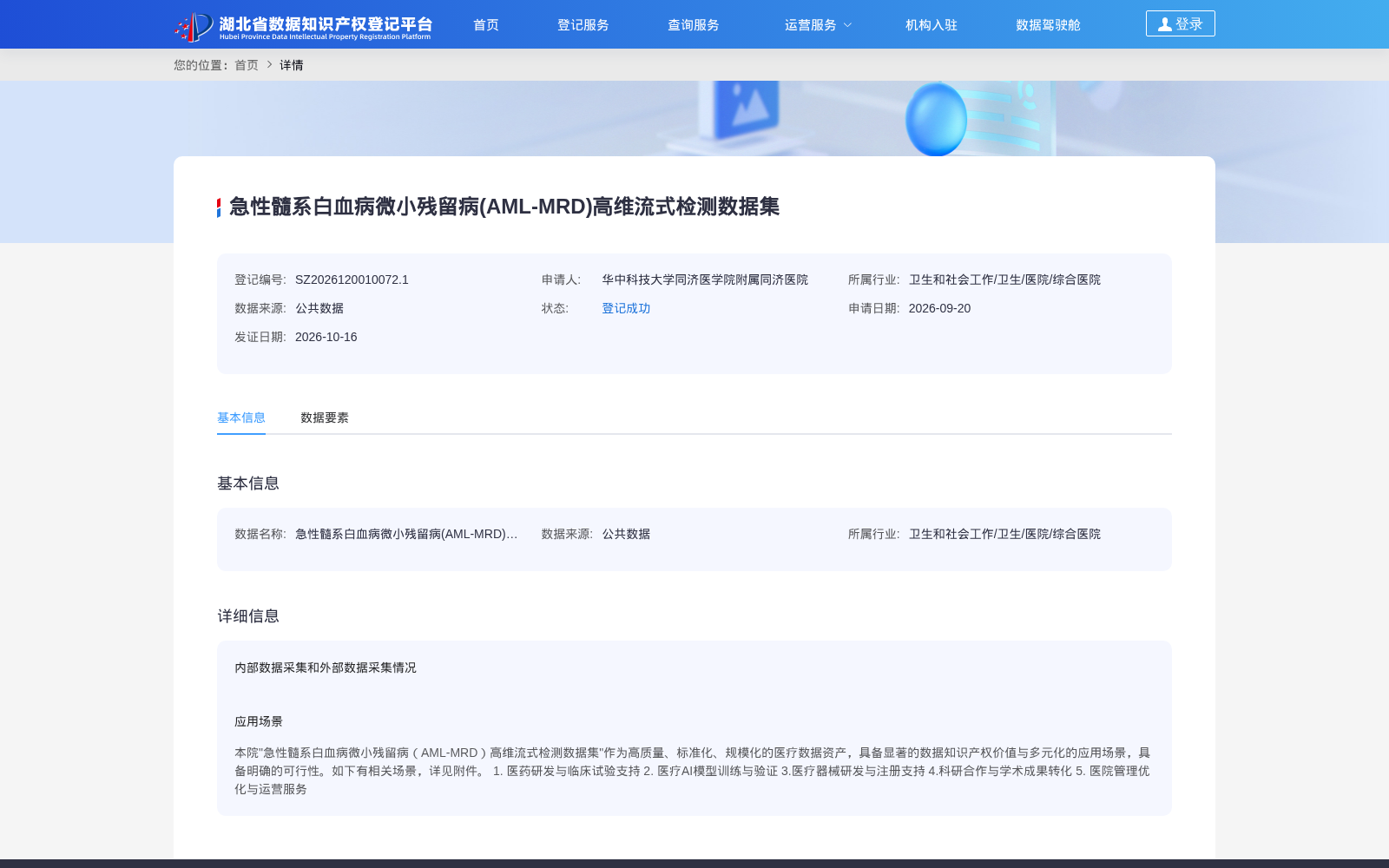Click 公共数据 value in top info card

tap(319, 308)
